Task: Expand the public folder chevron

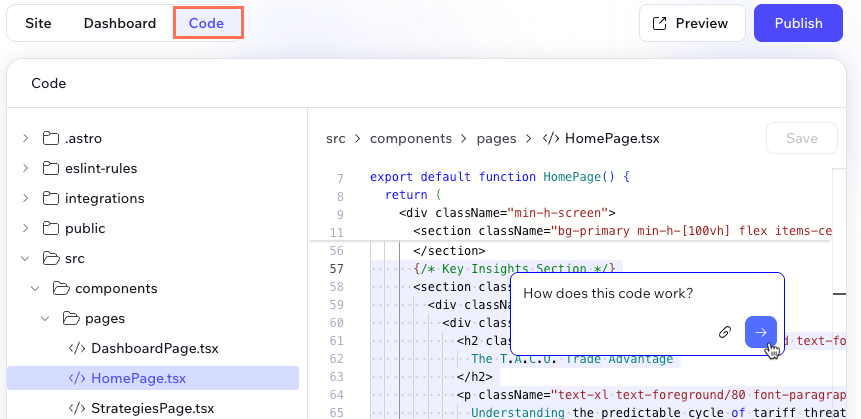Action: point(25,228)
